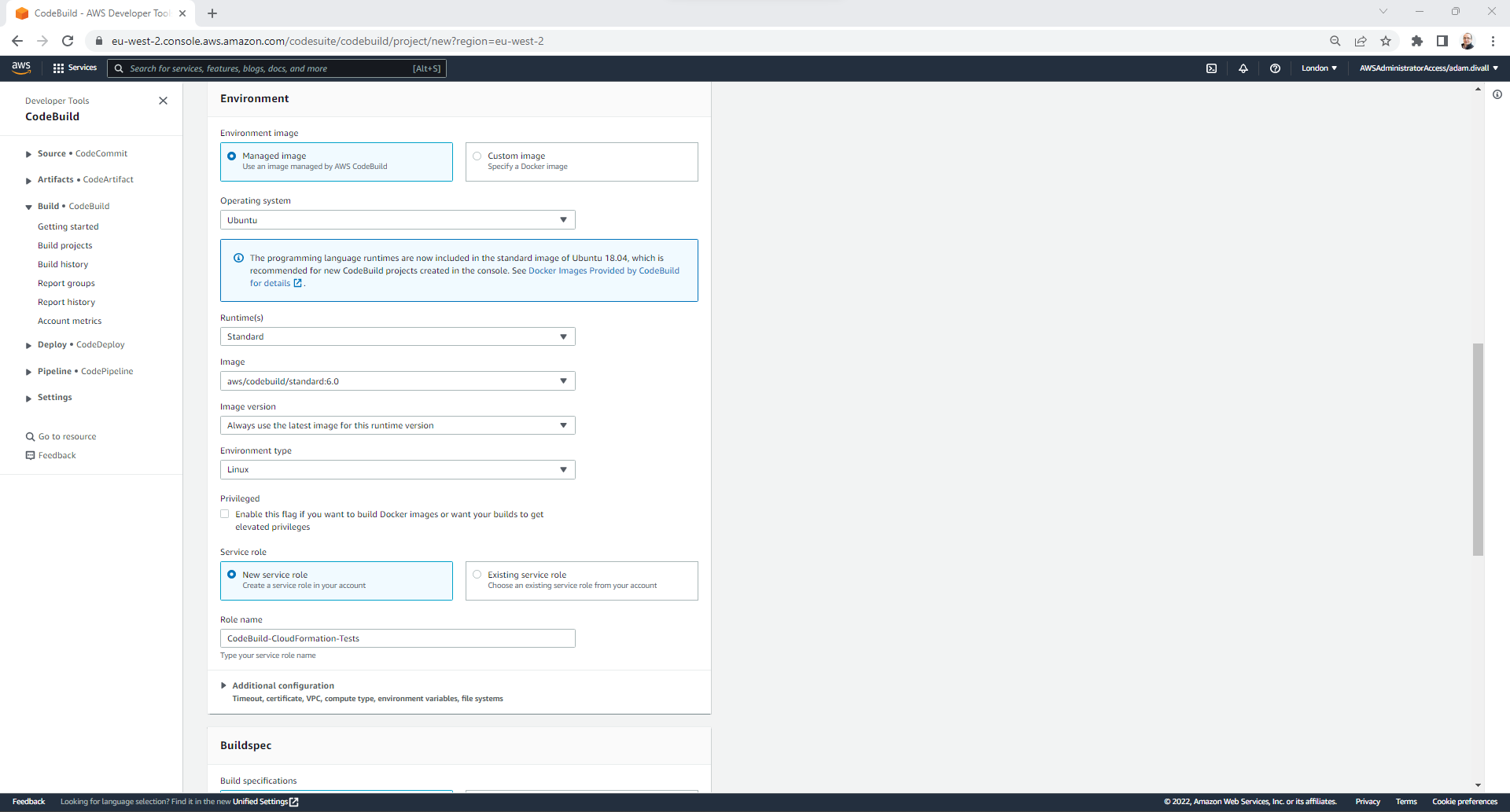Focus the AWS services search box

tap(277, 68)
